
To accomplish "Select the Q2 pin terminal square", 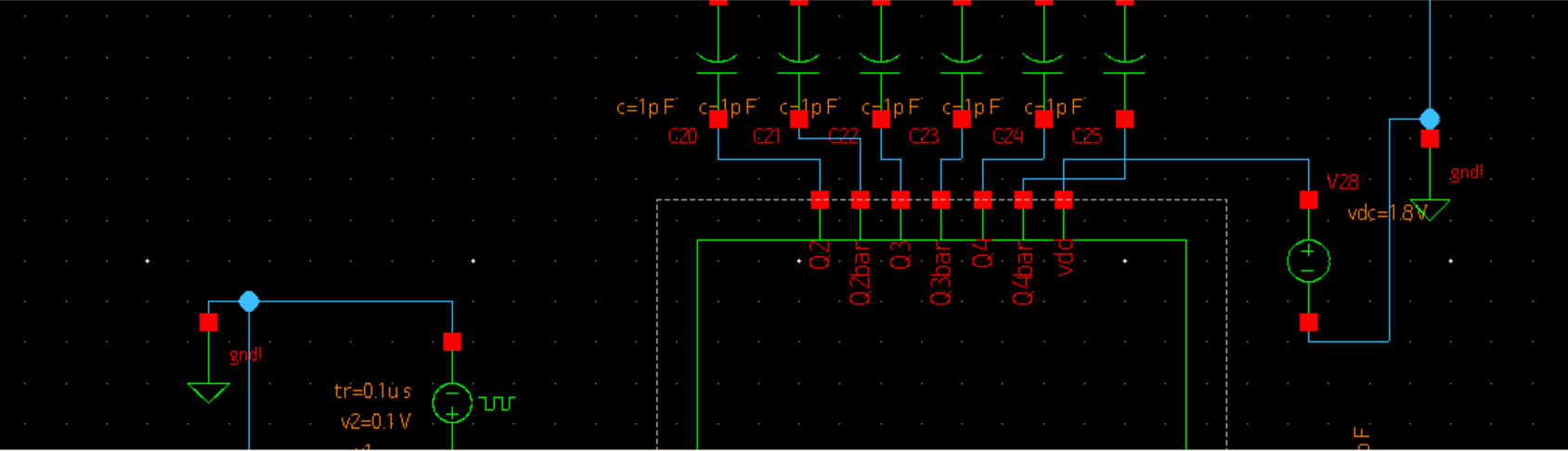I will tap(820, 200).
